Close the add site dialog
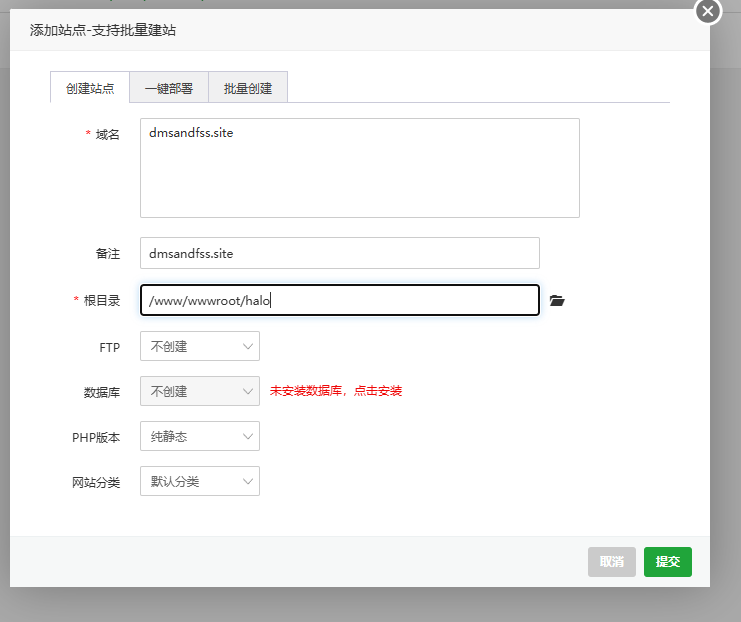This screenshot has height=622, width=741. point(708,11)
